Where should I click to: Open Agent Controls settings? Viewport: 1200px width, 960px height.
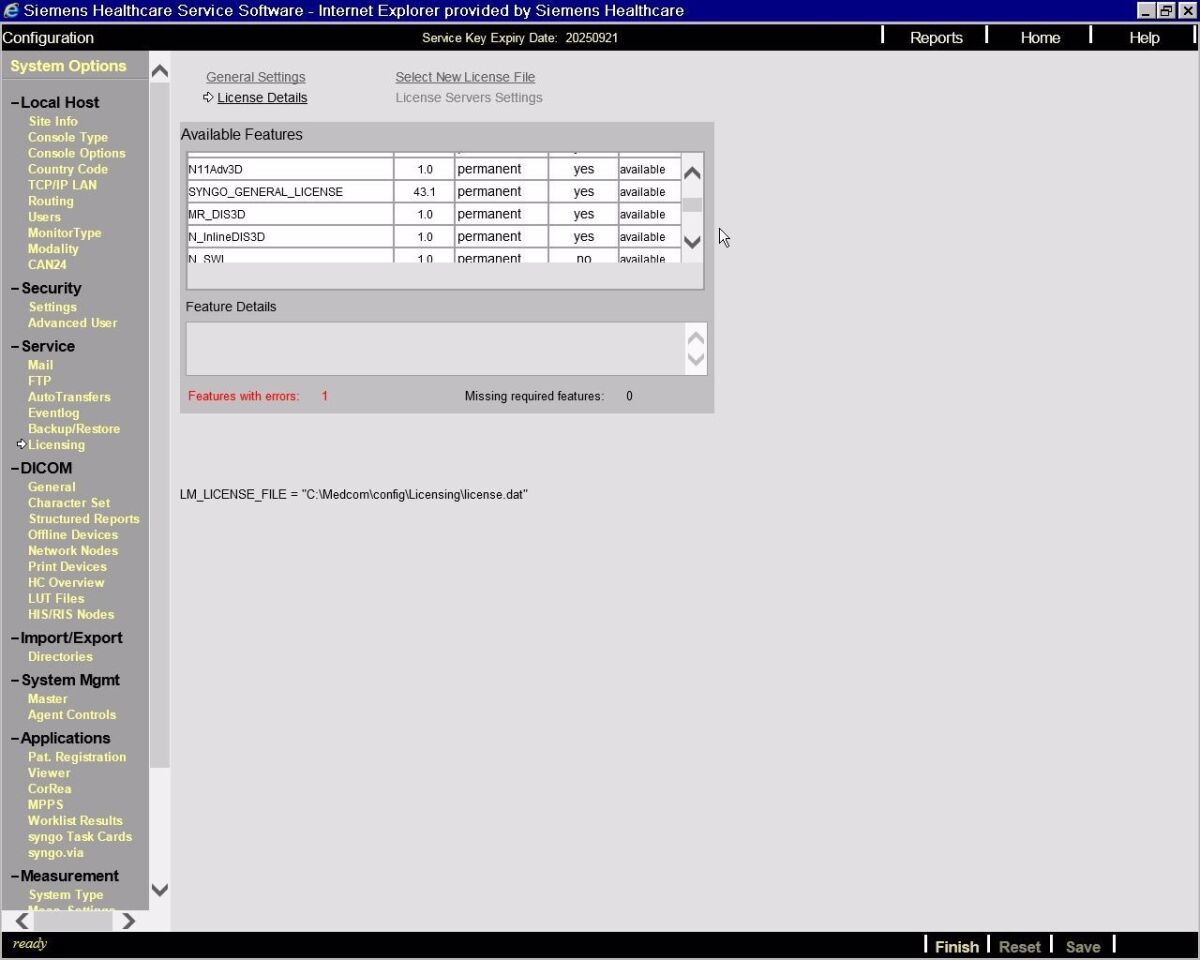pyautogui.click(x=72, y=715)
